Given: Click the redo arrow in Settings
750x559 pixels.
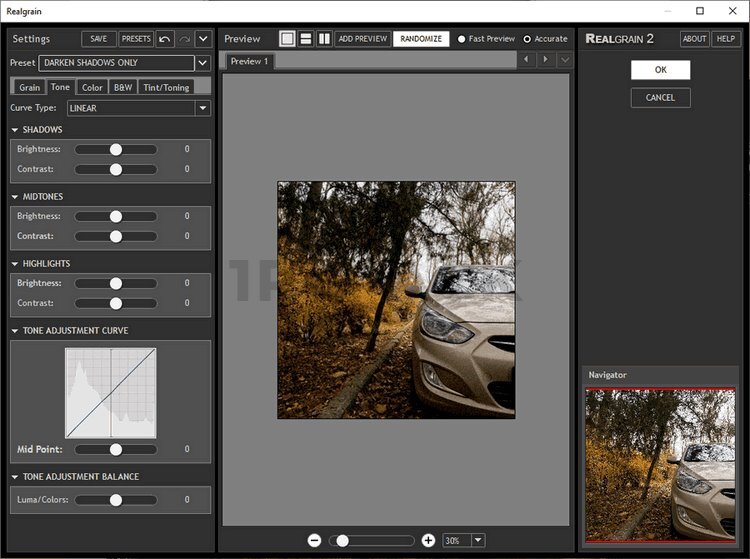Looking at the screenshot, I should tap(184, 39).
